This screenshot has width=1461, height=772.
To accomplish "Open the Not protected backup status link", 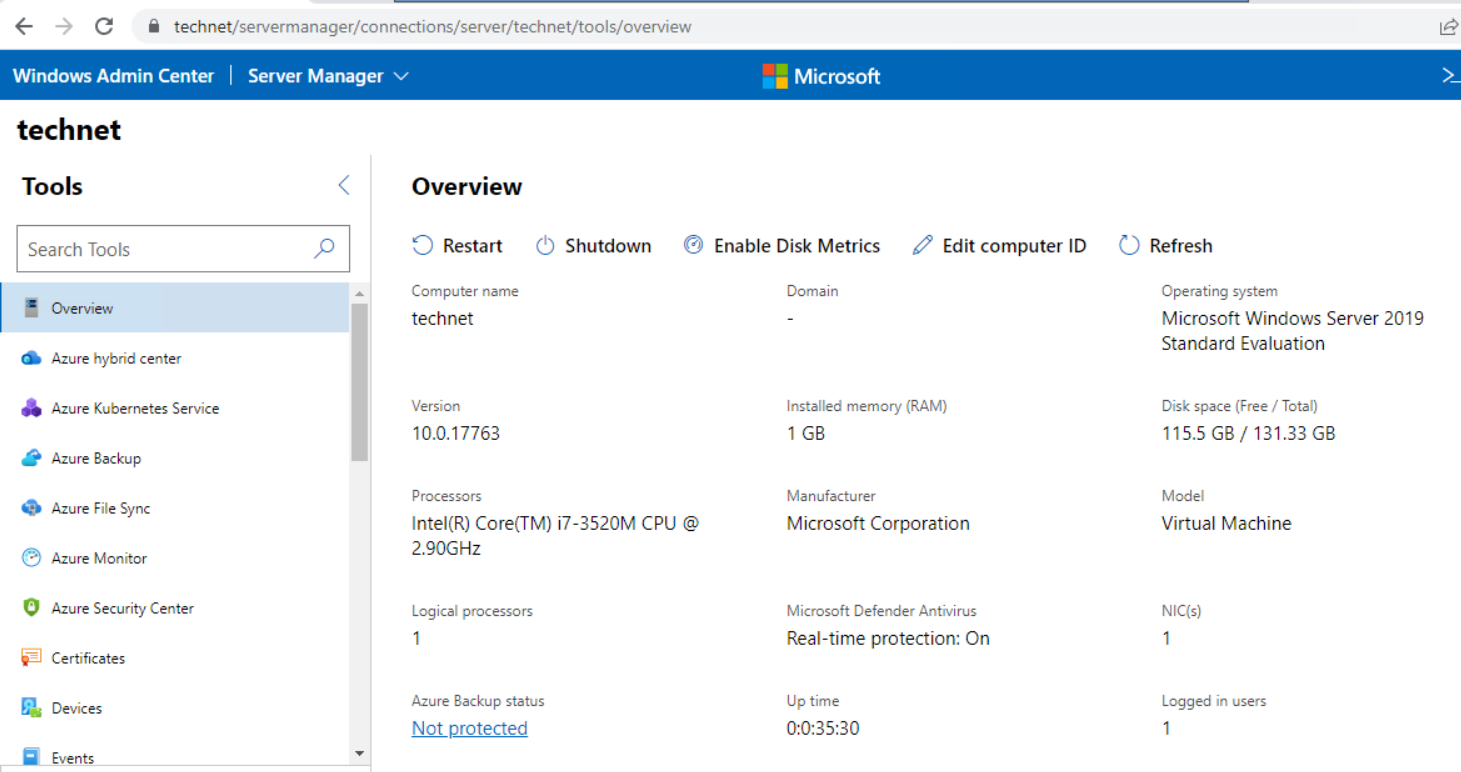I will pyautogui.click(x=469, y=728).
